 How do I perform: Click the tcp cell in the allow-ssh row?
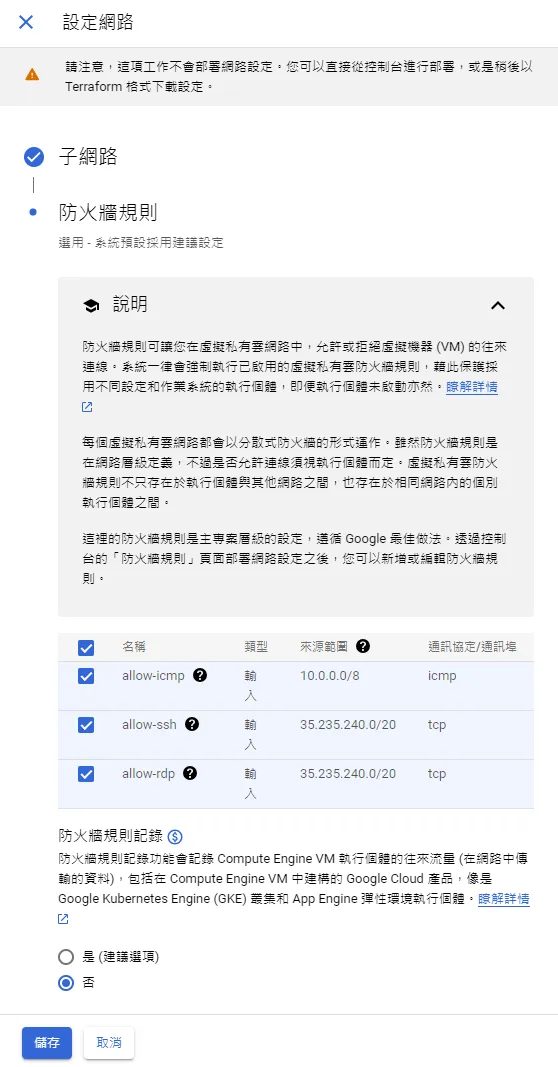[x=437, y=725]
